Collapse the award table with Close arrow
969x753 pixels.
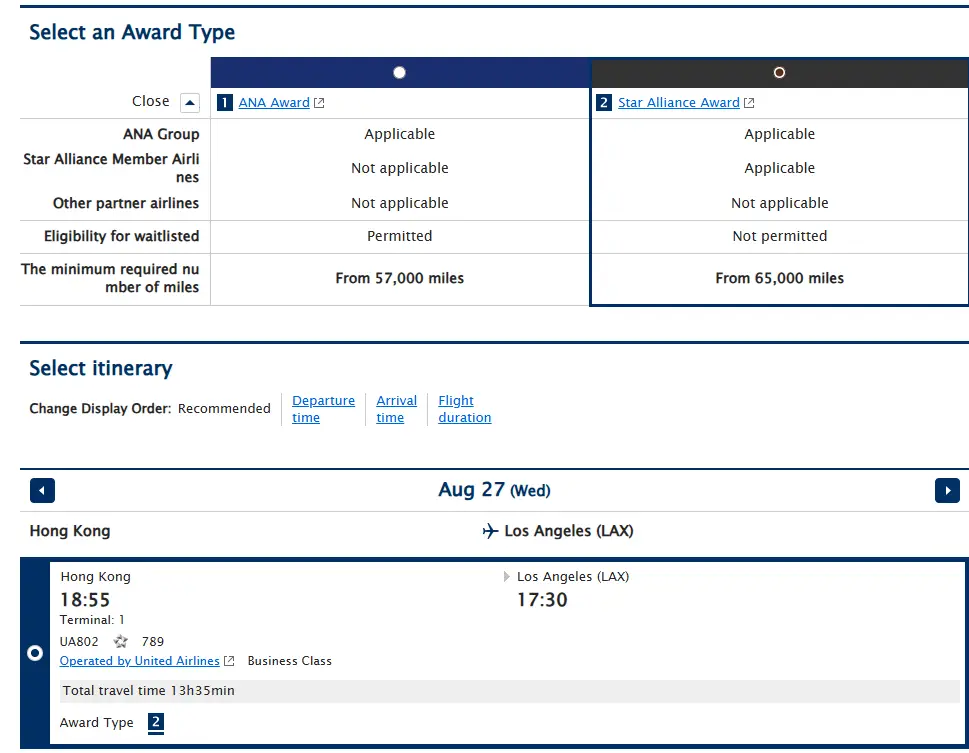(x=190, y=102)
